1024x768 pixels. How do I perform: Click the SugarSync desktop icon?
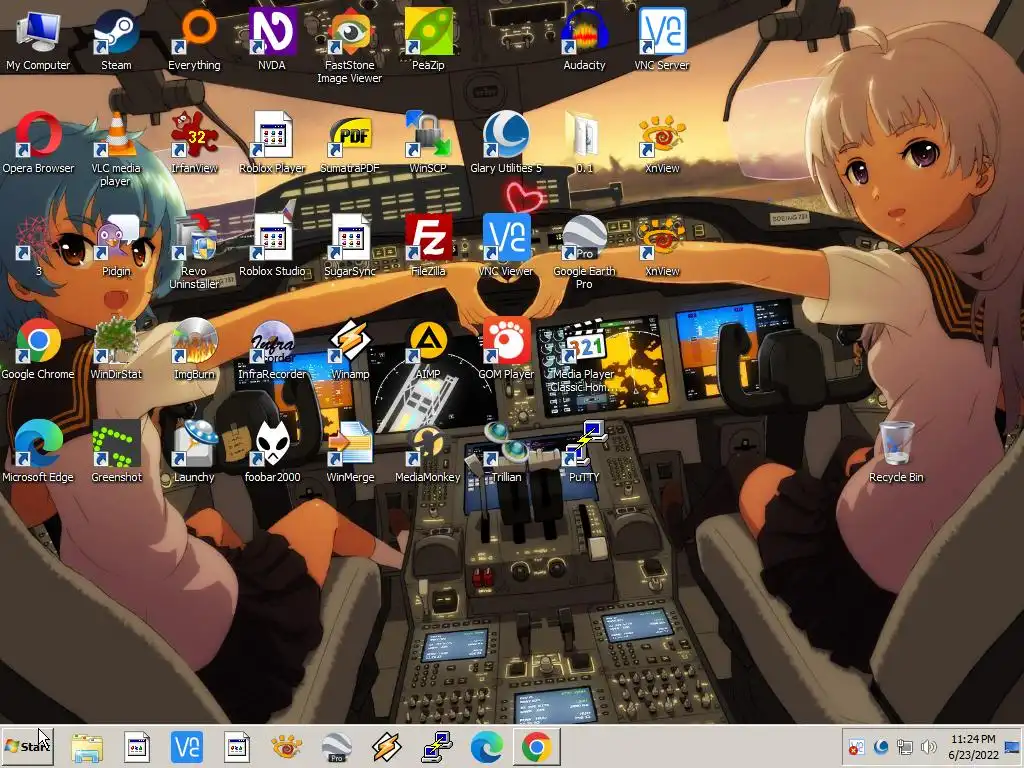pyautogui.click(x=349, y=246)
